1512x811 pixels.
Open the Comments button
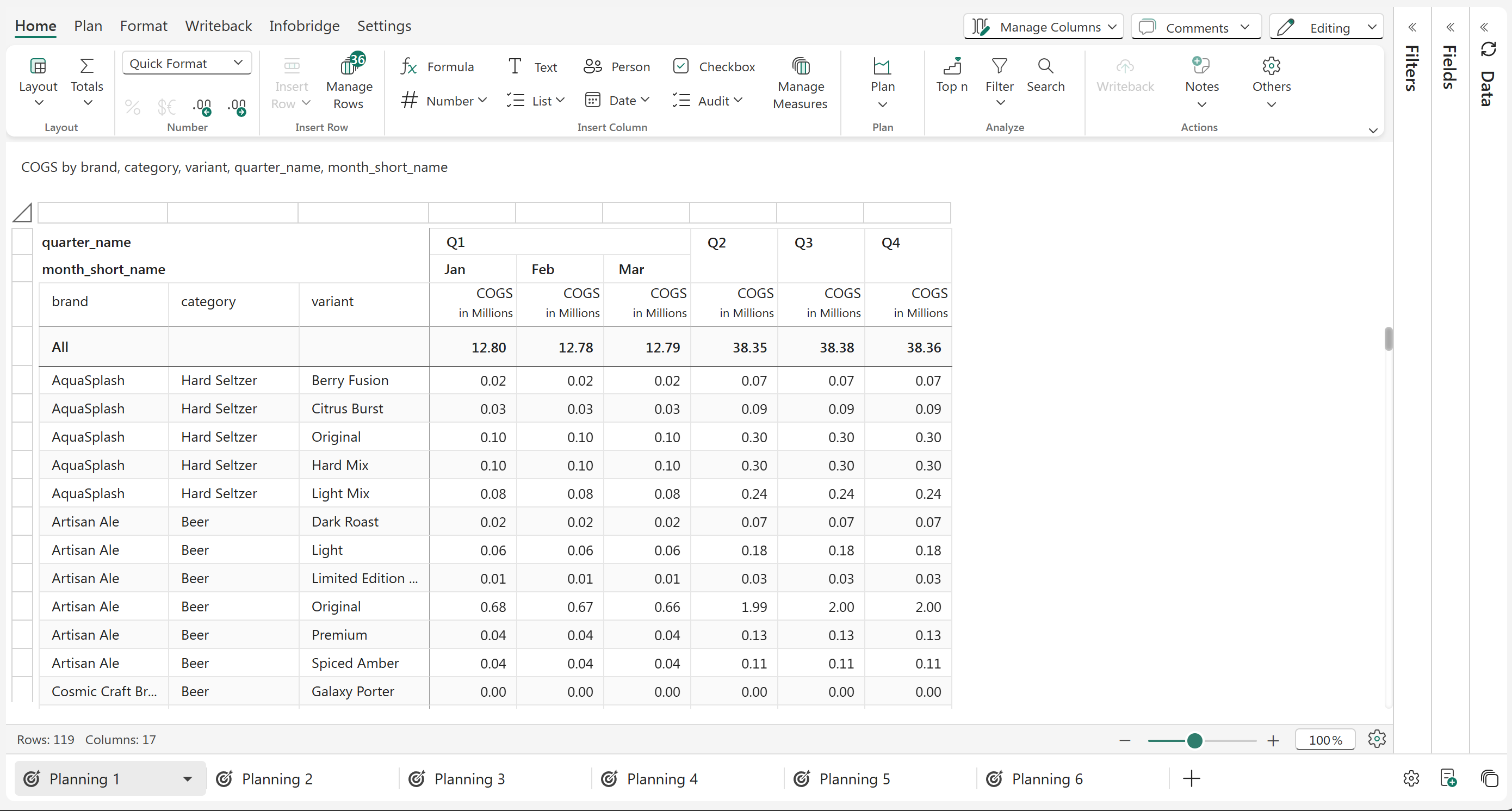pyautogui.click(x=1195, y=28)
